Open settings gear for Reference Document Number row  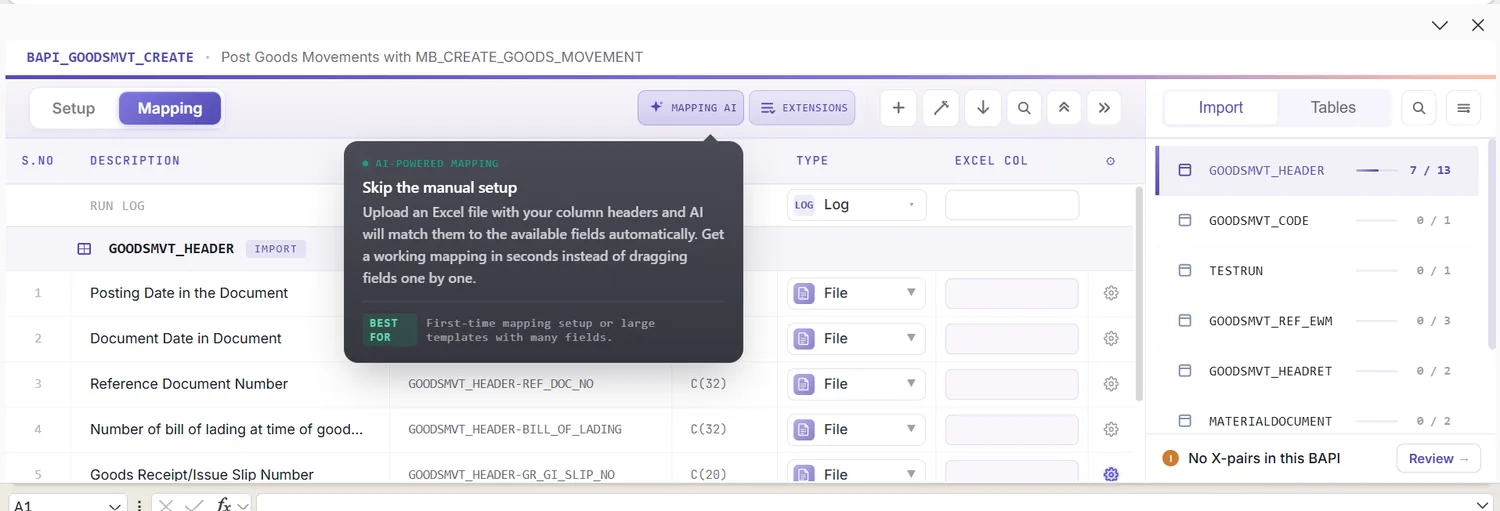[1111, 384]
